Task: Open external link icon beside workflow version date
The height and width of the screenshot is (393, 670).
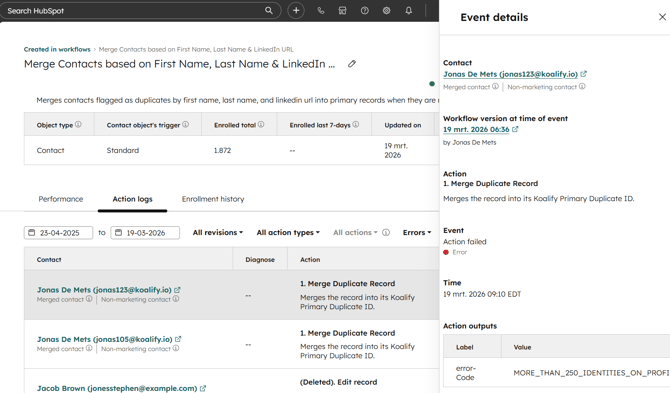Action: tap(515, 129)
